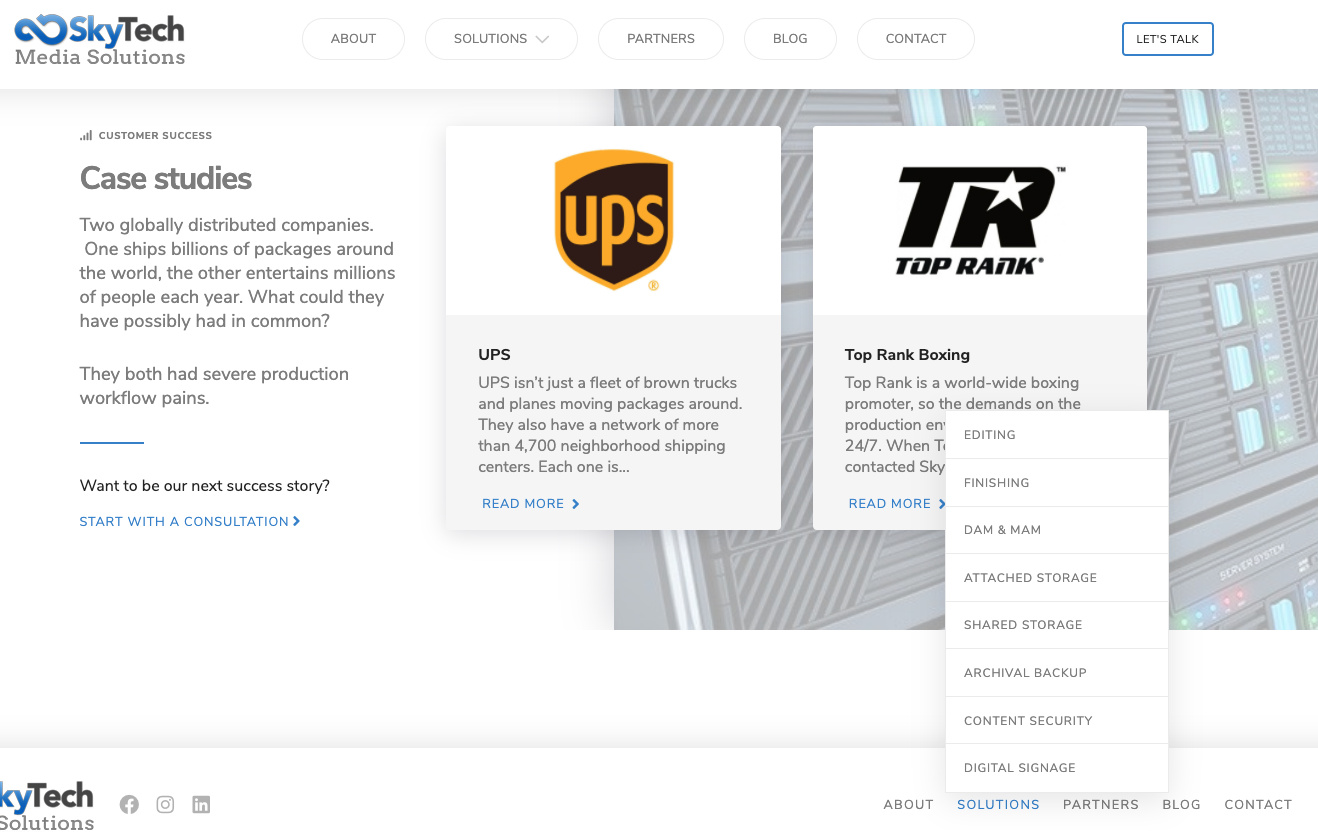The height and width of the screenshot is (832, 1318).
Task: Open Start With a Consultation link
Action: (x=190, y=521)
